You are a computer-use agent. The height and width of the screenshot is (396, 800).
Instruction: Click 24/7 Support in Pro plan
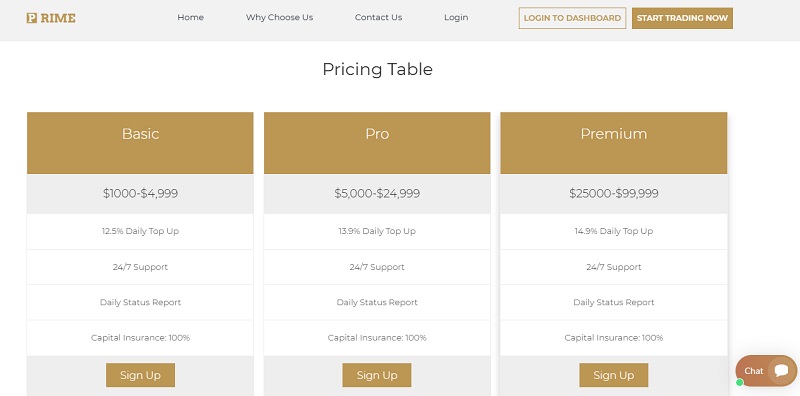click(377, 267)
